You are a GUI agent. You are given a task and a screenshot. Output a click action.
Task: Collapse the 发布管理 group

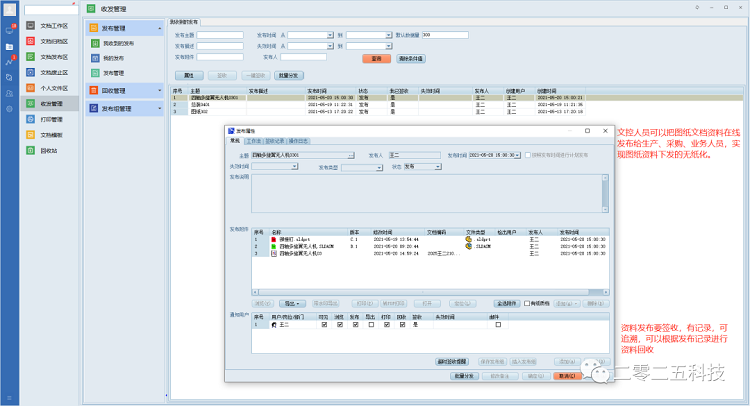tap(160, 29)
